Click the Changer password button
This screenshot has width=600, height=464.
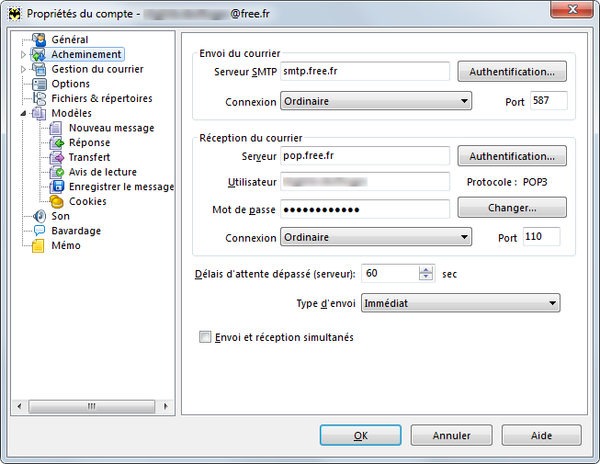click(x=512, y=208)
